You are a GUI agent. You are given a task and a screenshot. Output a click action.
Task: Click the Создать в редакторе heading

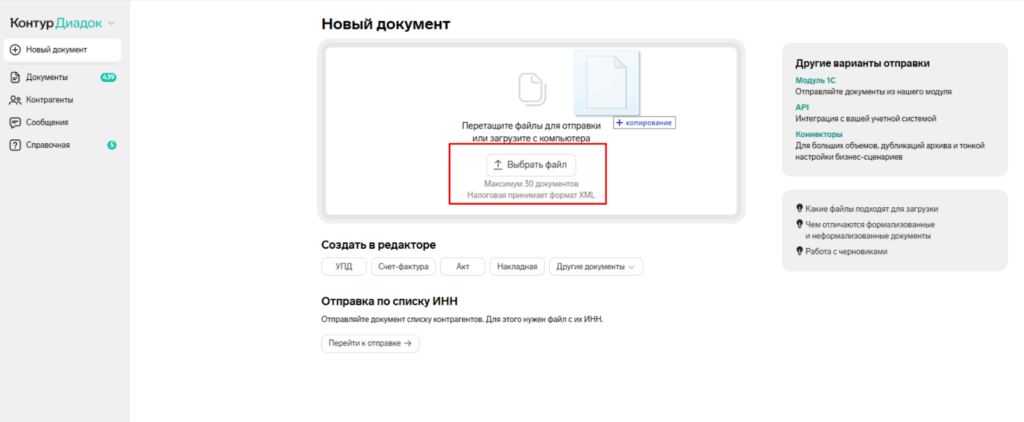pos(379,245)
